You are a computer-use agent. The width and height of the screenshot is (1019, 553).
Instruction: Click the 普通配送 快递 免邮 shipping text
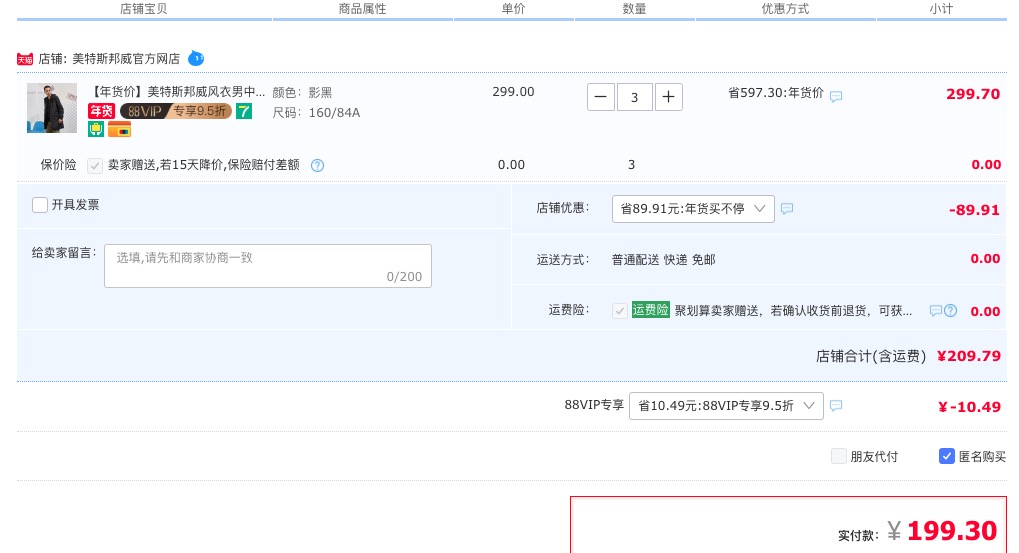[664, 260]
